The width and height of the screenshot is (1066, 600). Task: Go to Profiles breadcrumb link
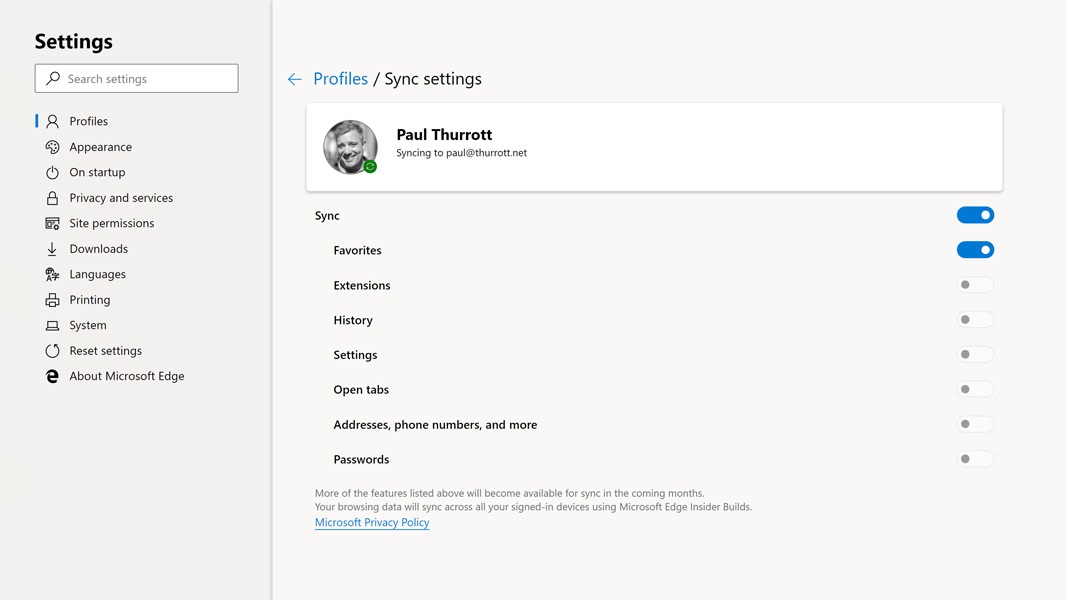pos(340,79)
